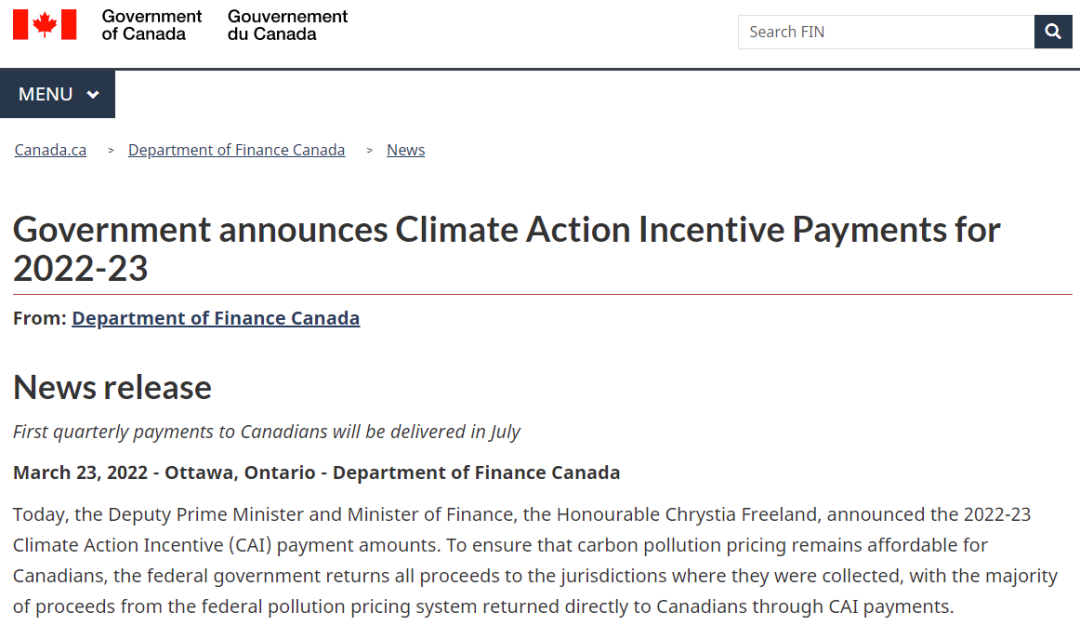Click the Climate Action Incentive Payments headline
Image resolution: width=1080 pixels, height=626 pixels.
coord(506,230)
